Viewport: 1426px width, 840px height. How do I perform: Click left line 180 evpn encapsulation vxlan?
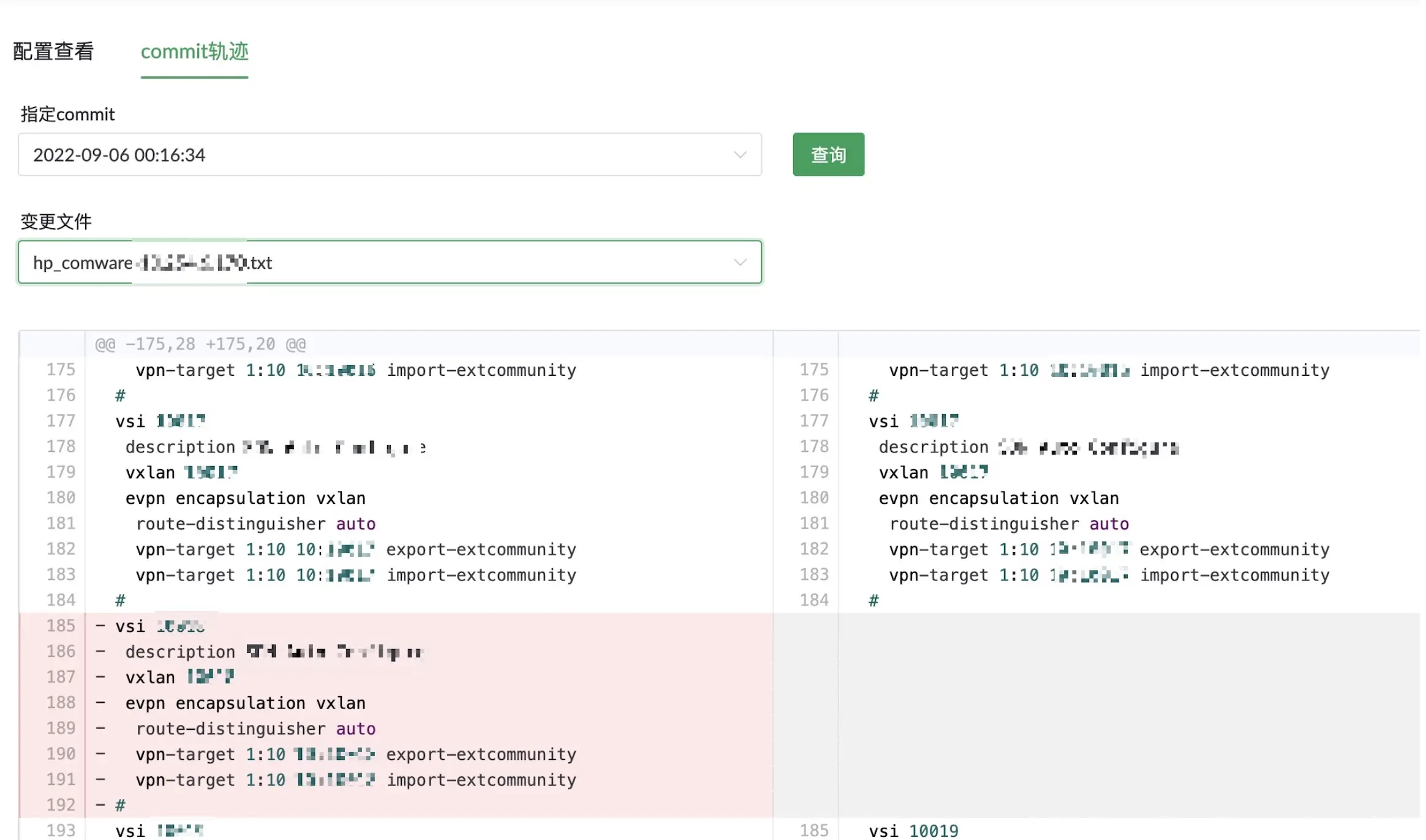click(x=245, y=498)
